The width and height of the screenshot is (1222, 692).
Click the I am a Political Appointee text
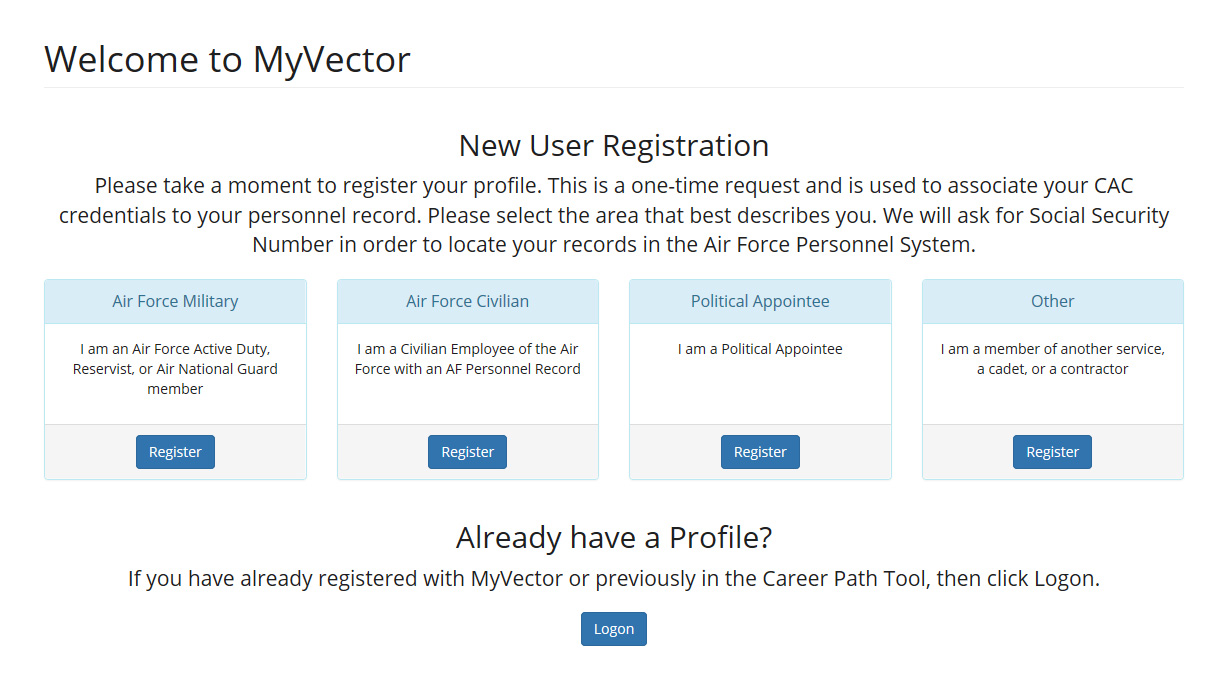pyautogui.click(x=760, y=349)
